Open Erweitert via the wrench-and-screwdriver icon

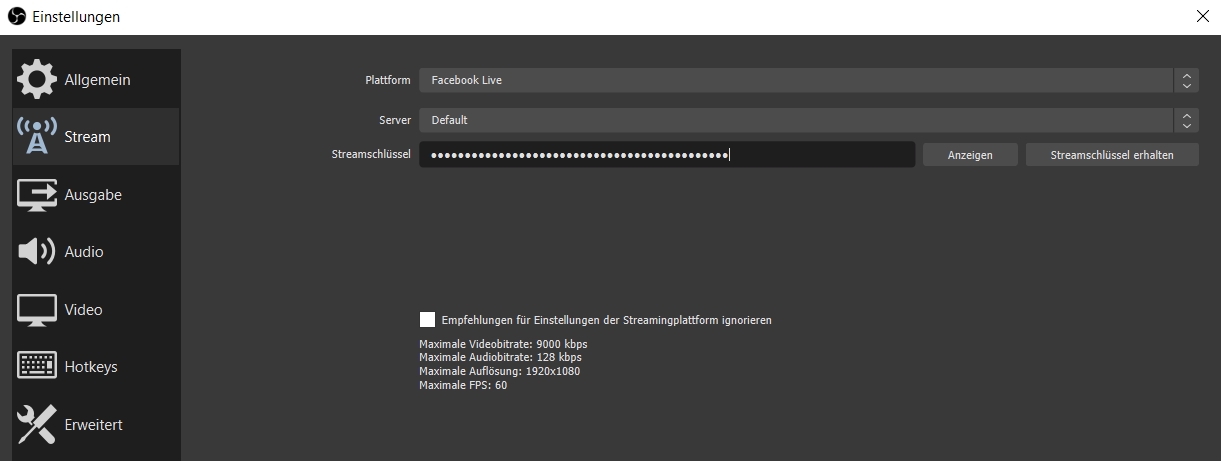coord(37,425)
